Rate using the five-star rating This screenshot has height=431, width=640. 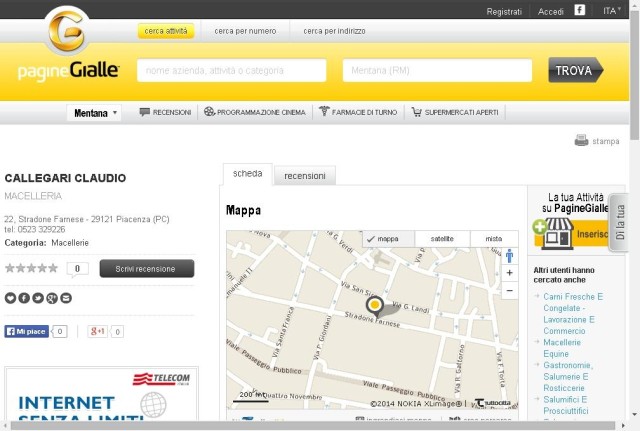(31, 268)
